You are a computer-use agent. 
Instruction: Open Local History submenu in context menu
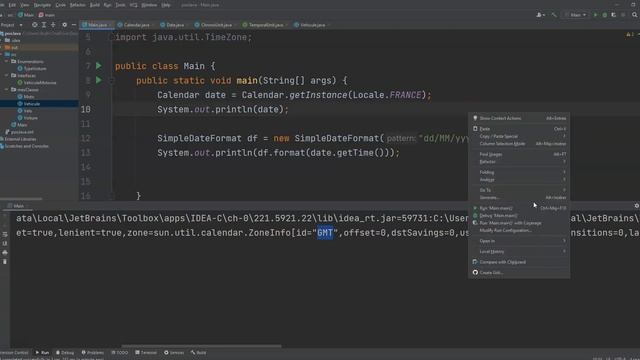(519, 251)
